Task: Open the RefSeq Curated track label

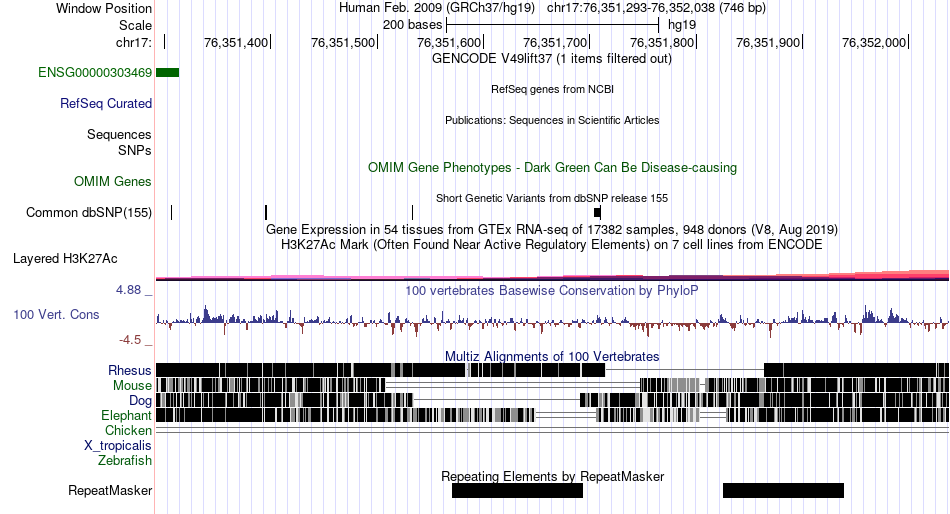Action: [106, 104]
